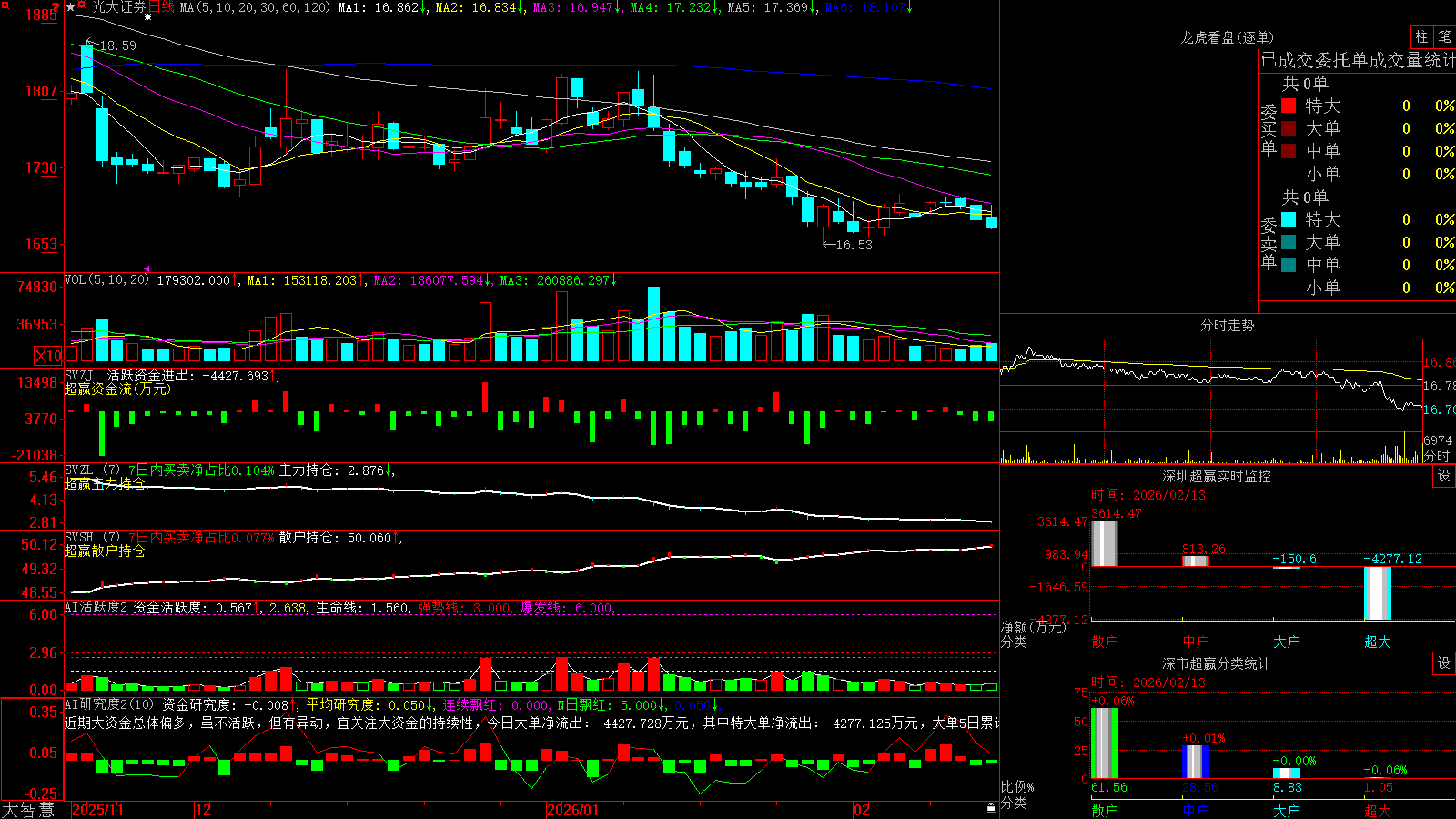Click the 中户 blue bar showing 28.56

[1195, 762]
